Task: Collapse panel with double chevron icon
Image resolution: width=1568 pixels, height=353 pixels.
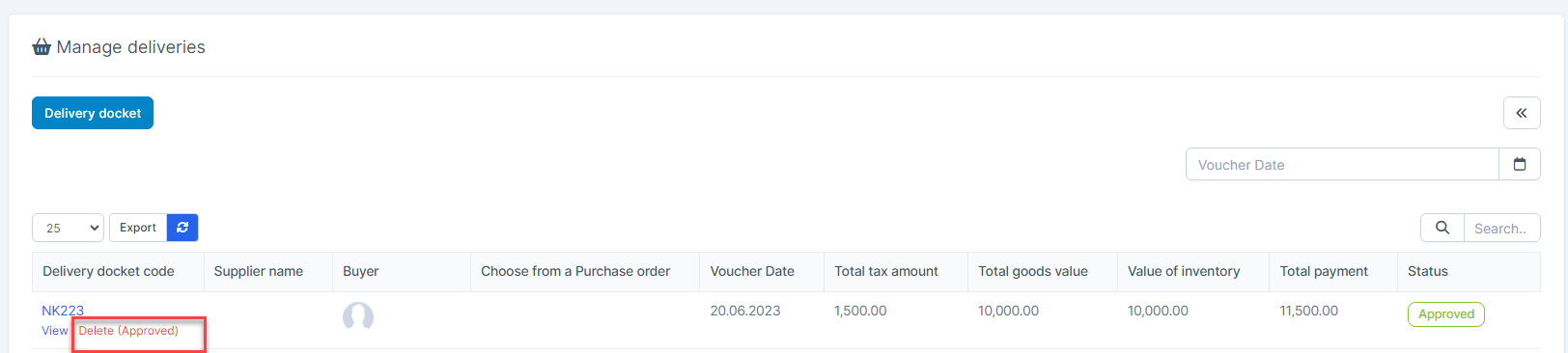Action: click(x=1522, y=113)
